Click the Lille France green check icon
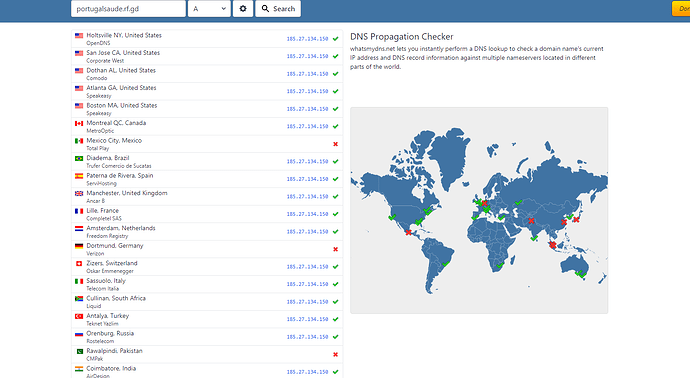This screenshot has height=378, width=690. pyautogui.click(x=336, y=214)
